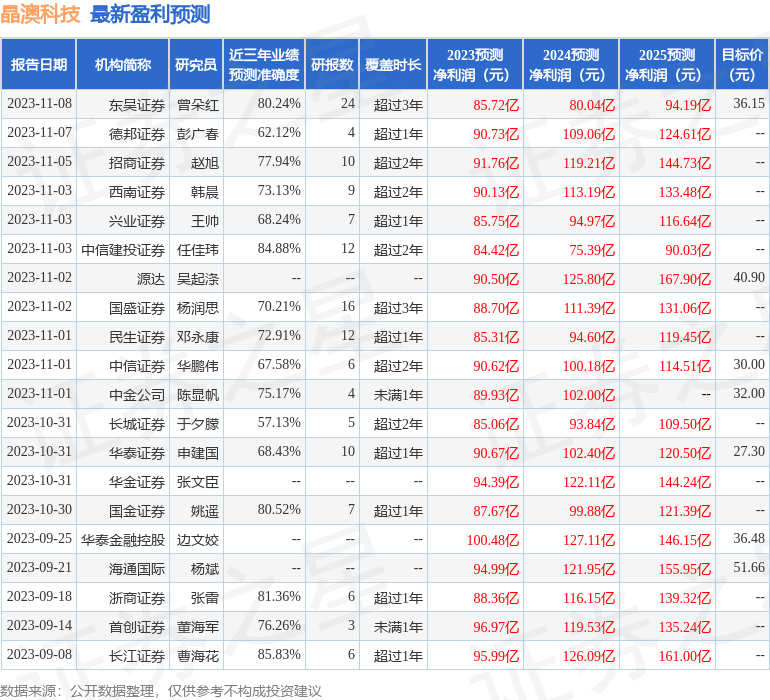Select the 华泰金融控股 institution cell
Screen dimensions: 770x700
[123, 539]
